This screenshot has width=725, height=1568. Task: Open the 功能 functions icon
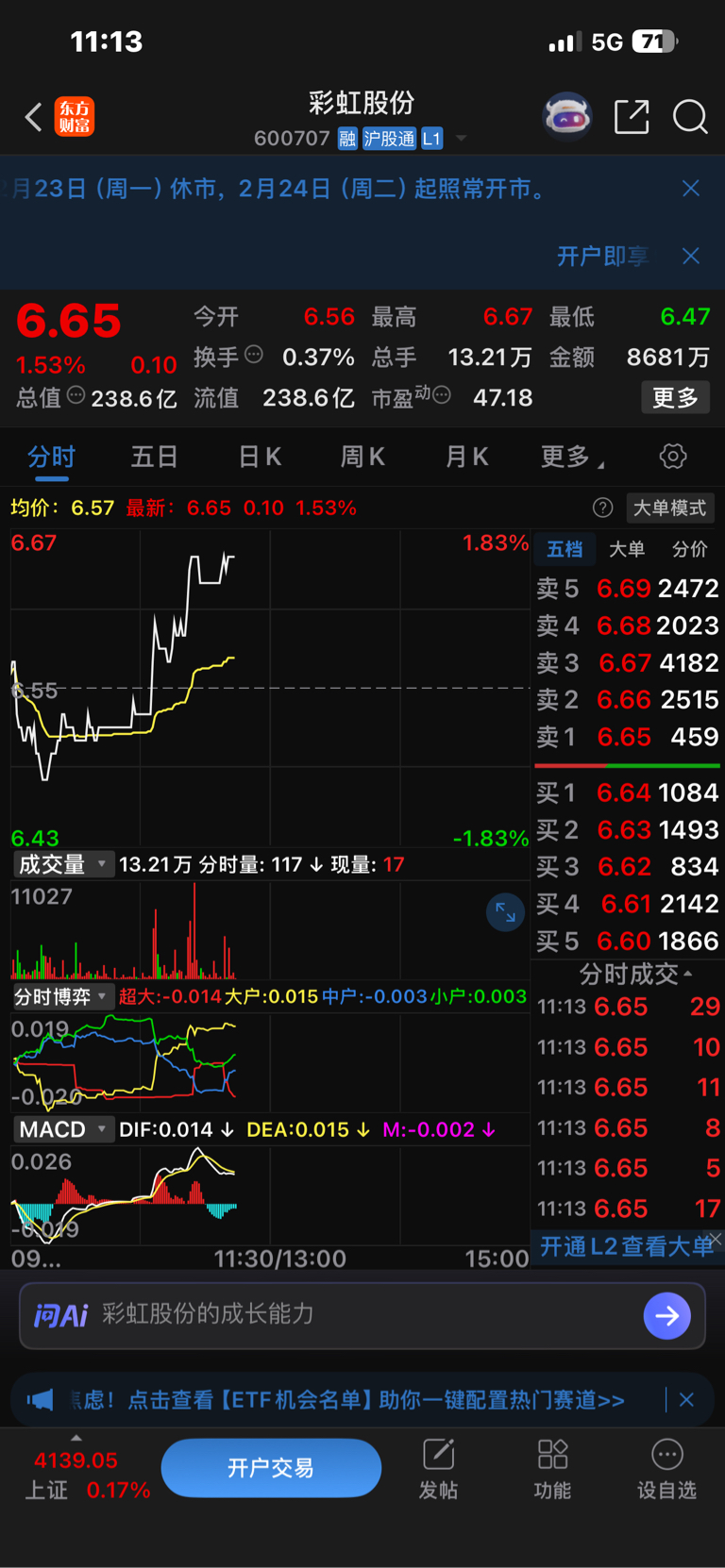tap(552, 1469)
